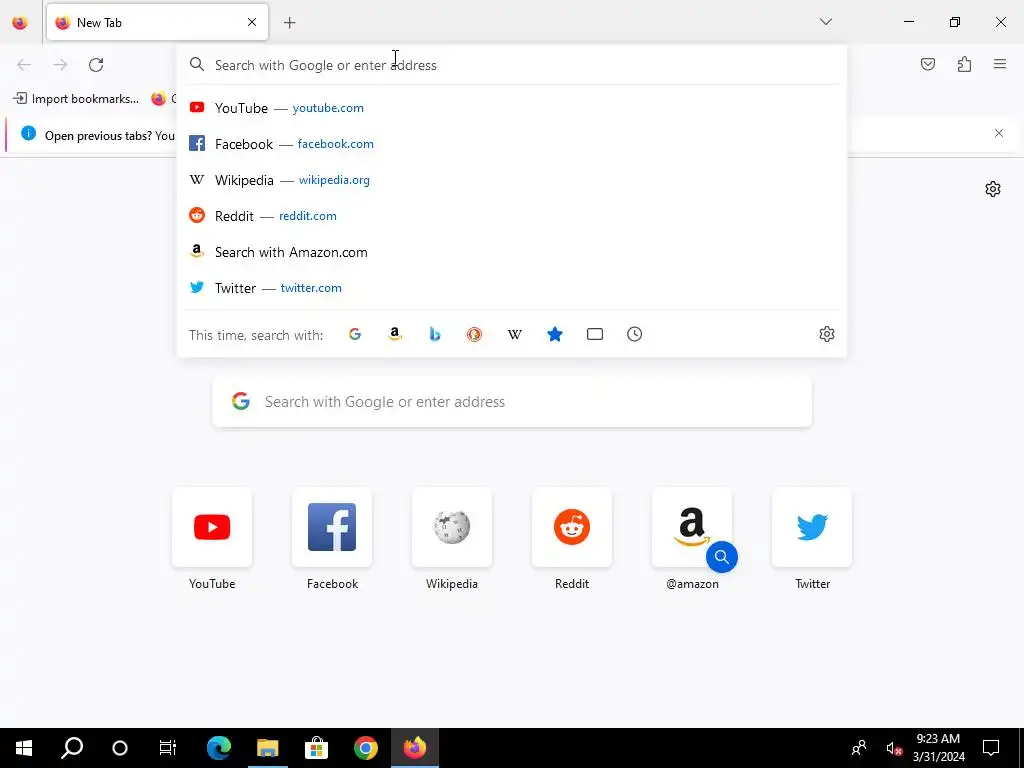Open clock showing 9:23 AM
This screenshot has width=1024, height=768.
[x=938, y=748]
